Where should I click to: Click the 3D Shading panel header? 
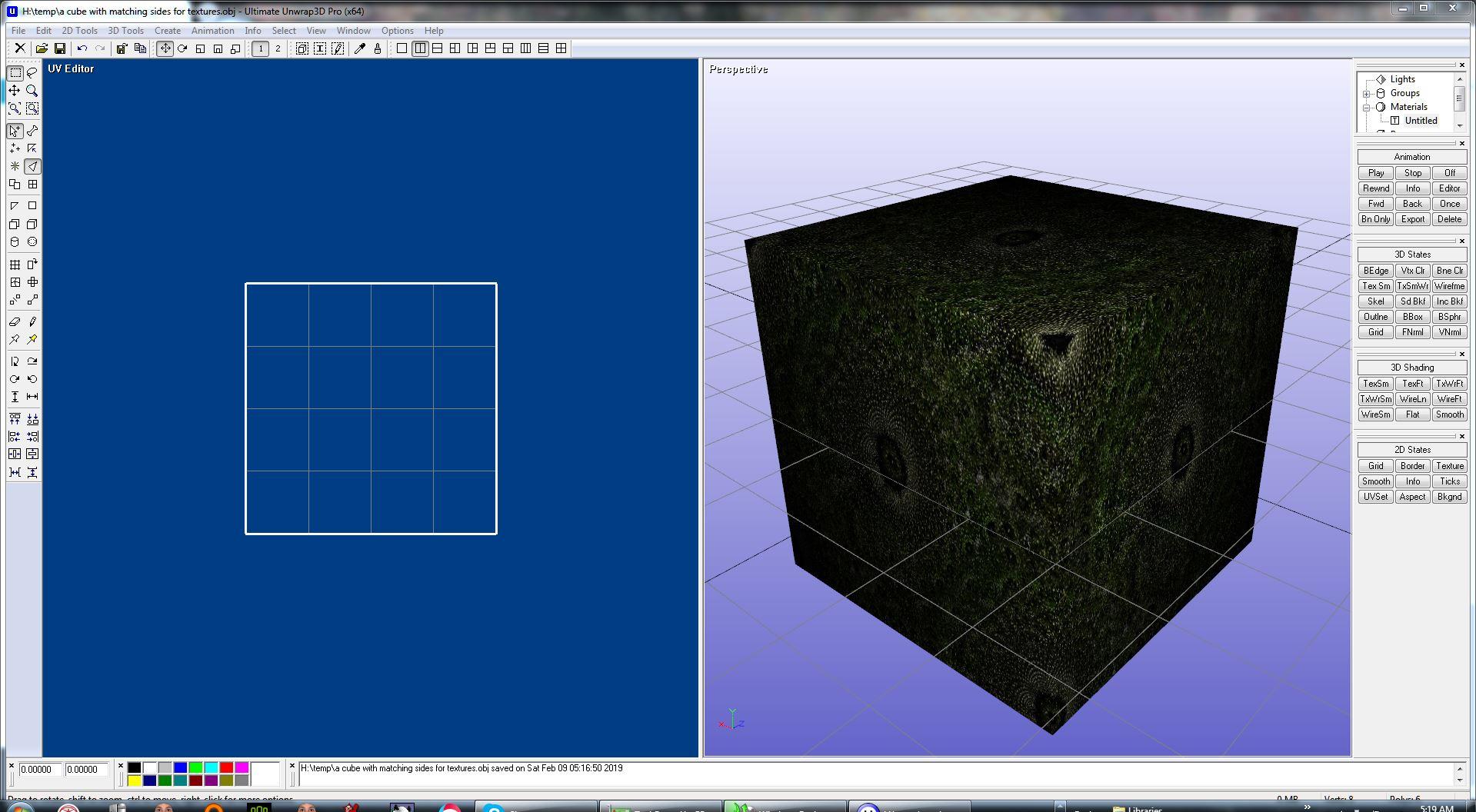point(1412,368)
